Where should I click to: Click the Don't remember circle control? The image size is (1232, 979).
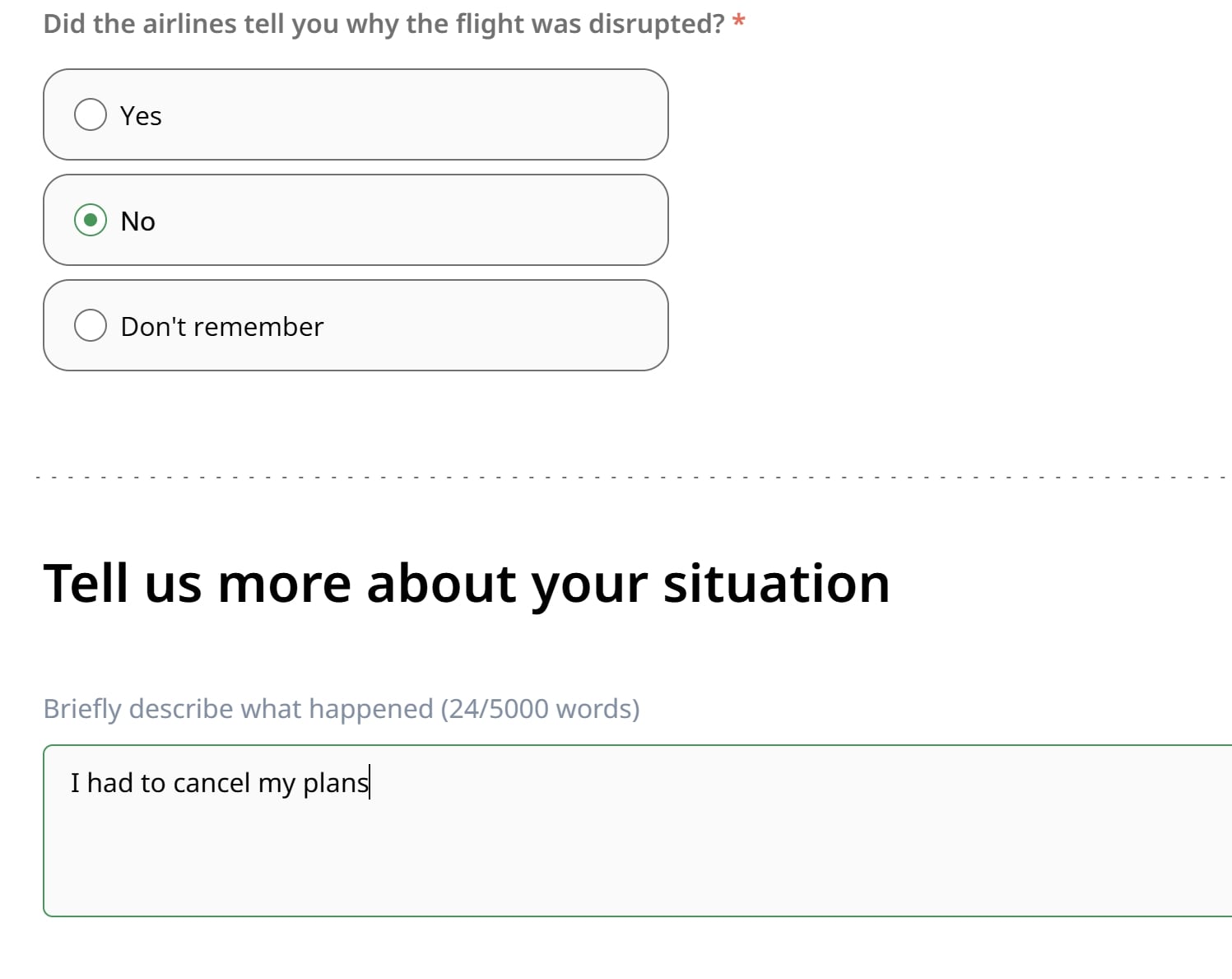(x=91, y=325)
